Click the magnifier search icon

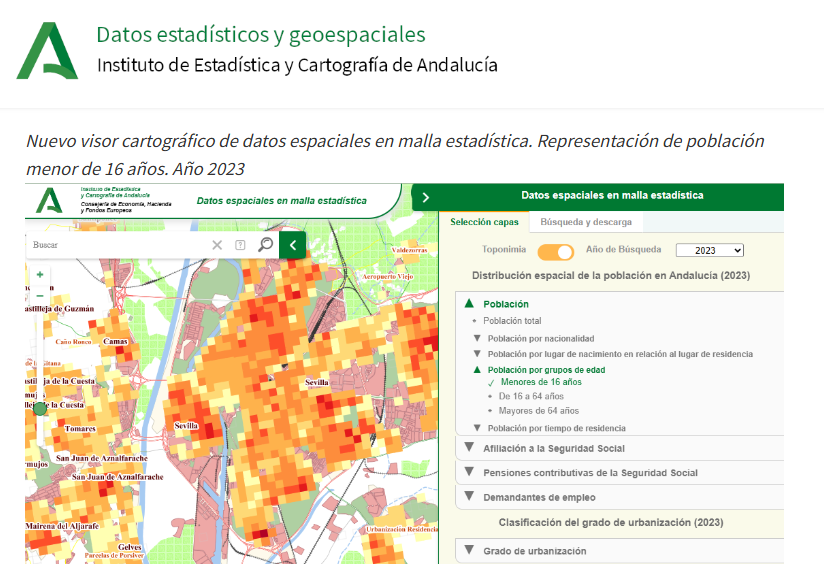(x=265, y=244)
